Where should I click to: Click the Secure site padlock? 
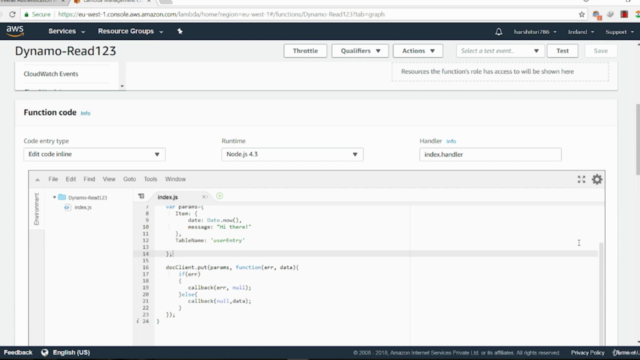tap(27, 14)
